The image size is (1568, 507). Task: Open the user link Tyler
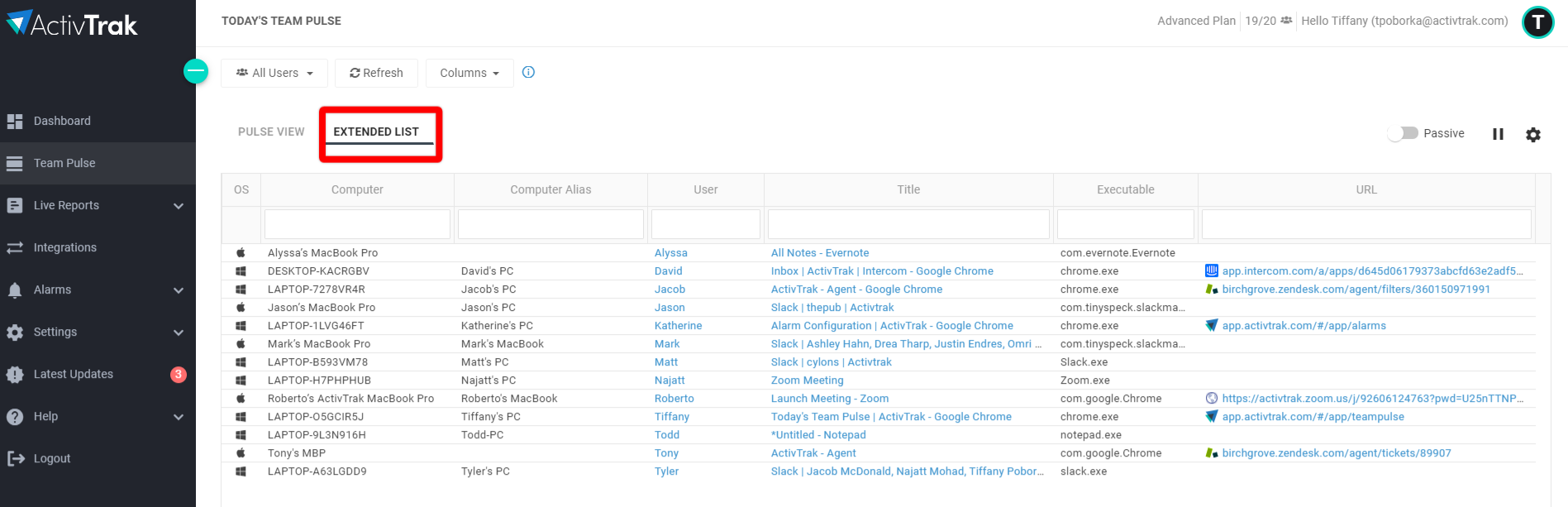(666, 471)
